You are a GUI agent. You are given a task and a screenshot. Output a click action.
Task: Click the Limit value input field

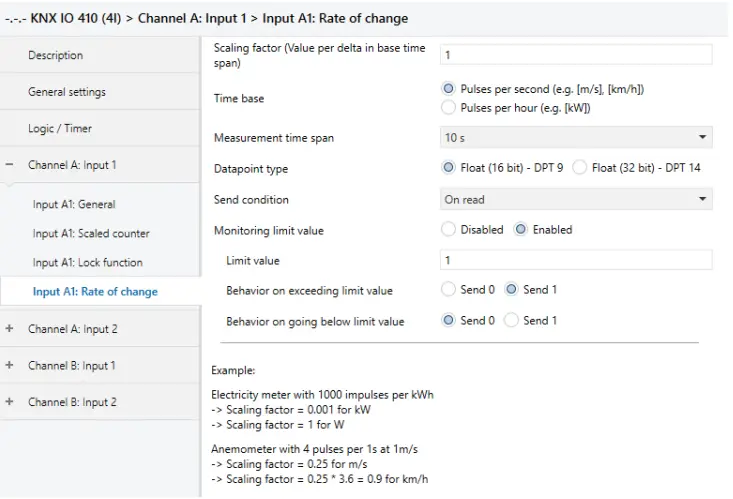tap(576, 260)
